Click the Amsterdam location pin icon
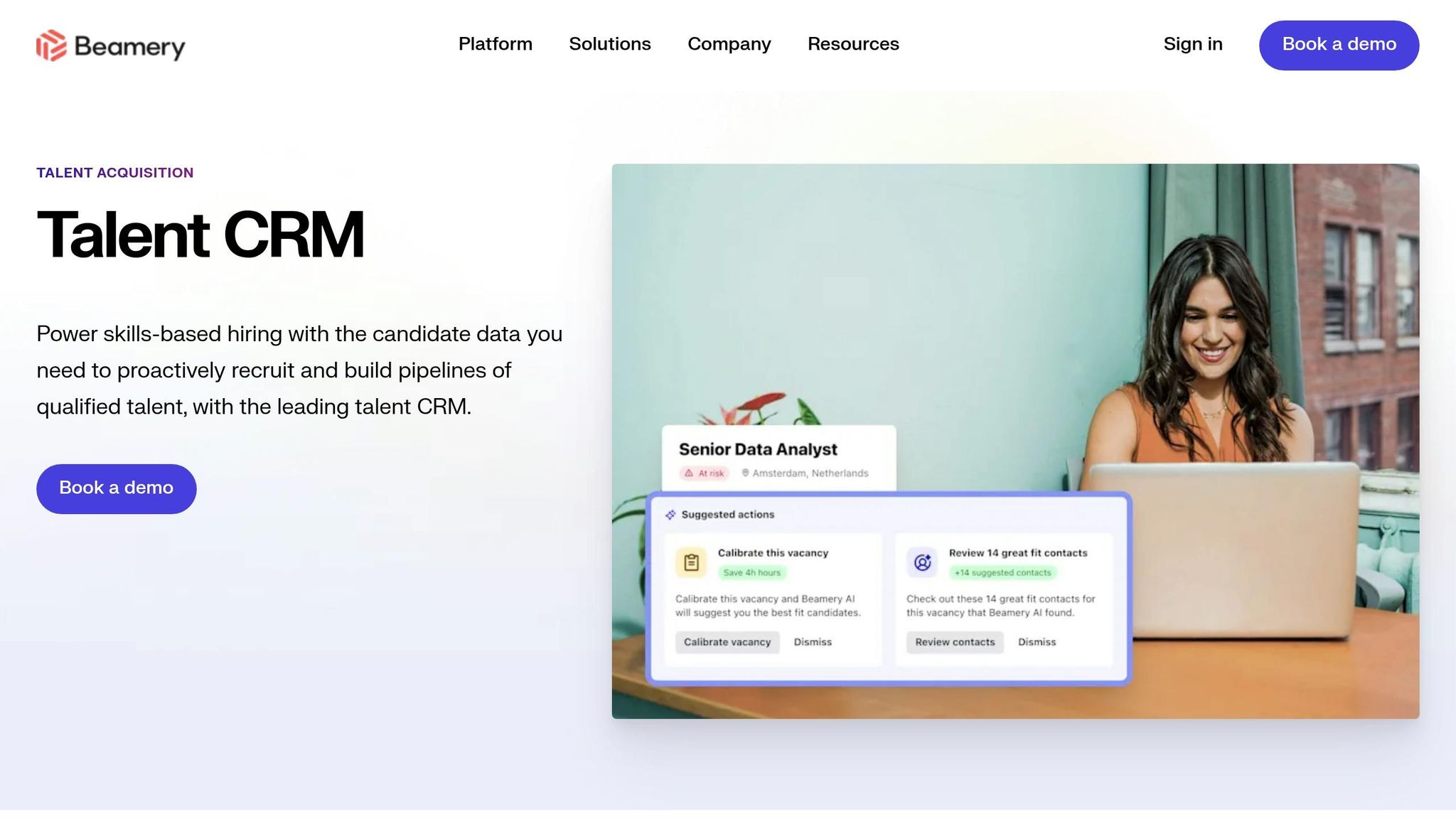The height and width of the screenshot is (819, 1456). tap(745, 473)
